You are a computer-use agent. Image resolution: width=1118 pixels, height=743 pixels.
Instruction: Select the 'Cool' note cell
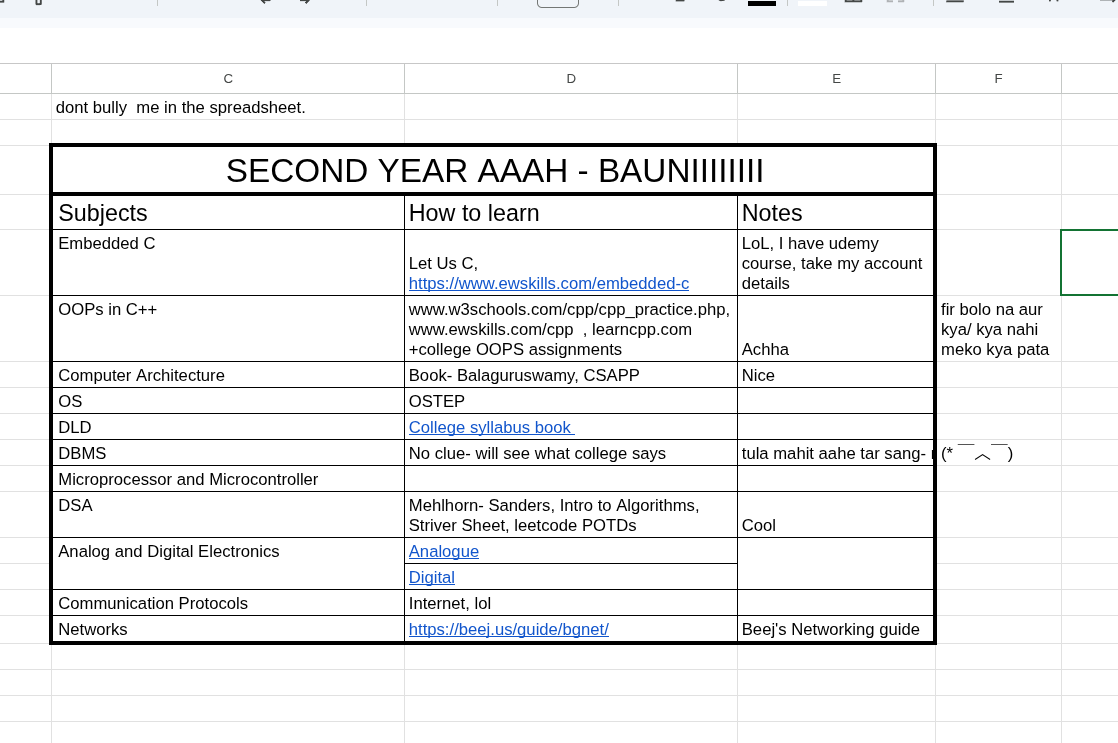tap(836, 515)
